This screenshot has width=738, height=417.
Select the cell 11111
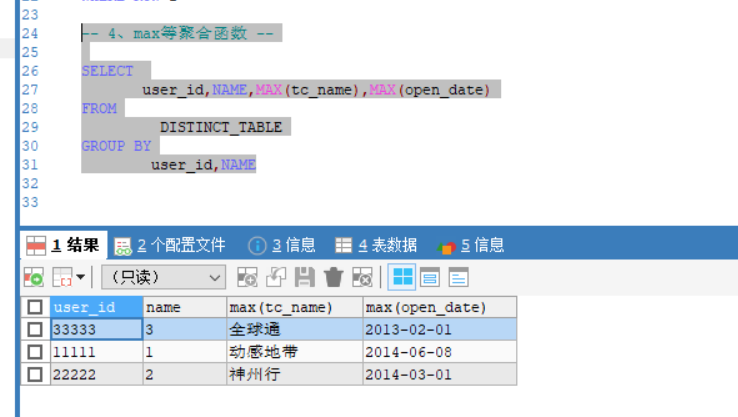tap(96, 352)
